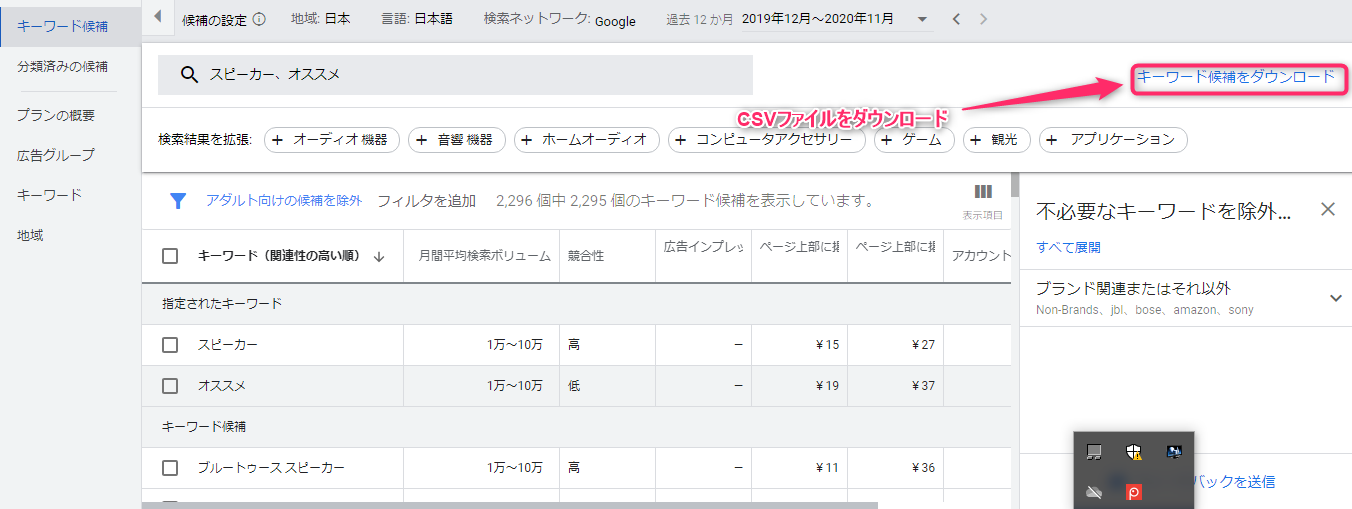Switch to プランの概要 in the sidebar
The image size is (1352, 509).
[x=56, y=115]
